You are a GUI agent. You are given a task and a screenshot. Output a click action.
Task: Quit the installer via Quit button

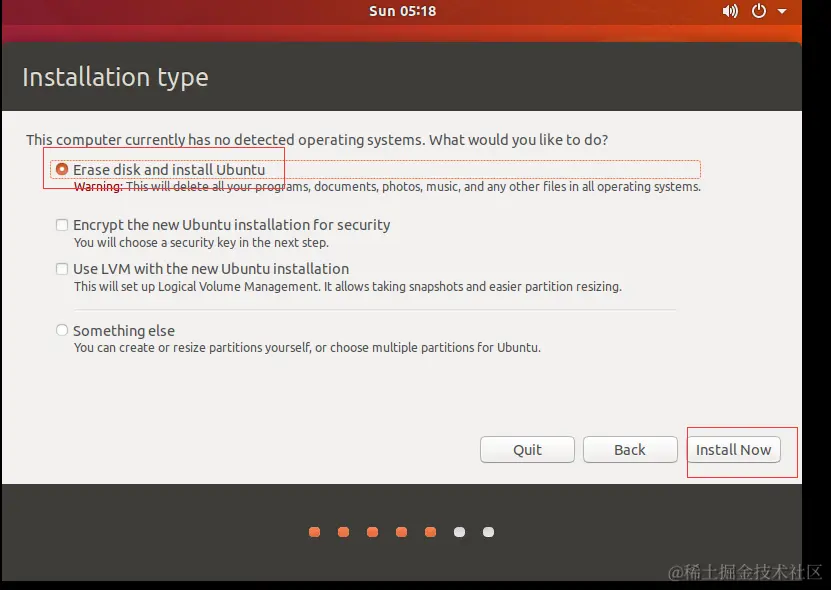(527, 450)
